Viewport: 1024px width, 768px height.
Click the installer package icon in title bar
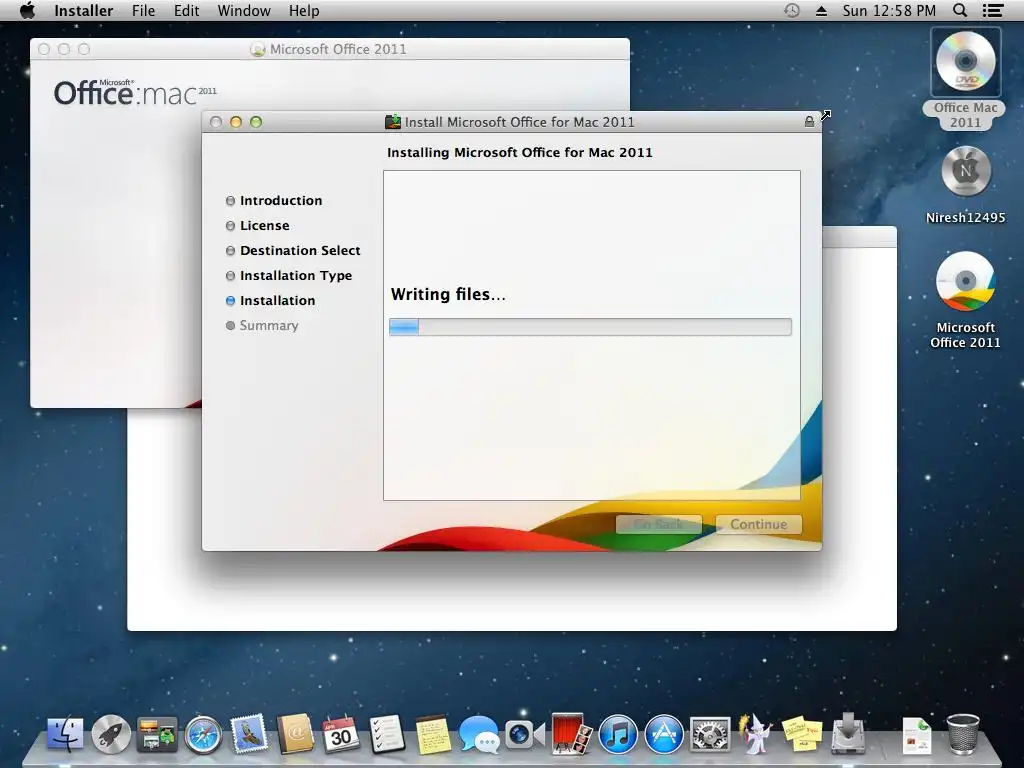pyautogui.click(x=392, y=121)
